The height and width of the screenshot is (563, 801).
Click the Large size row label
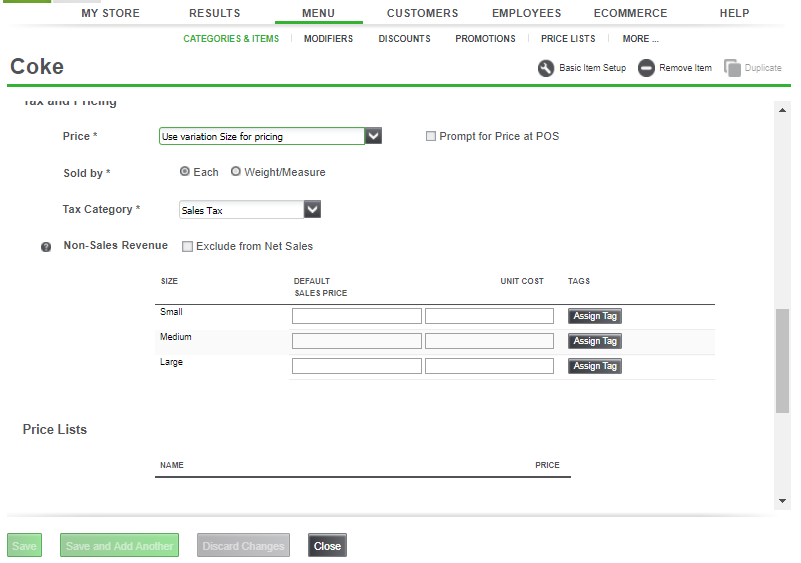click(171, 362)
